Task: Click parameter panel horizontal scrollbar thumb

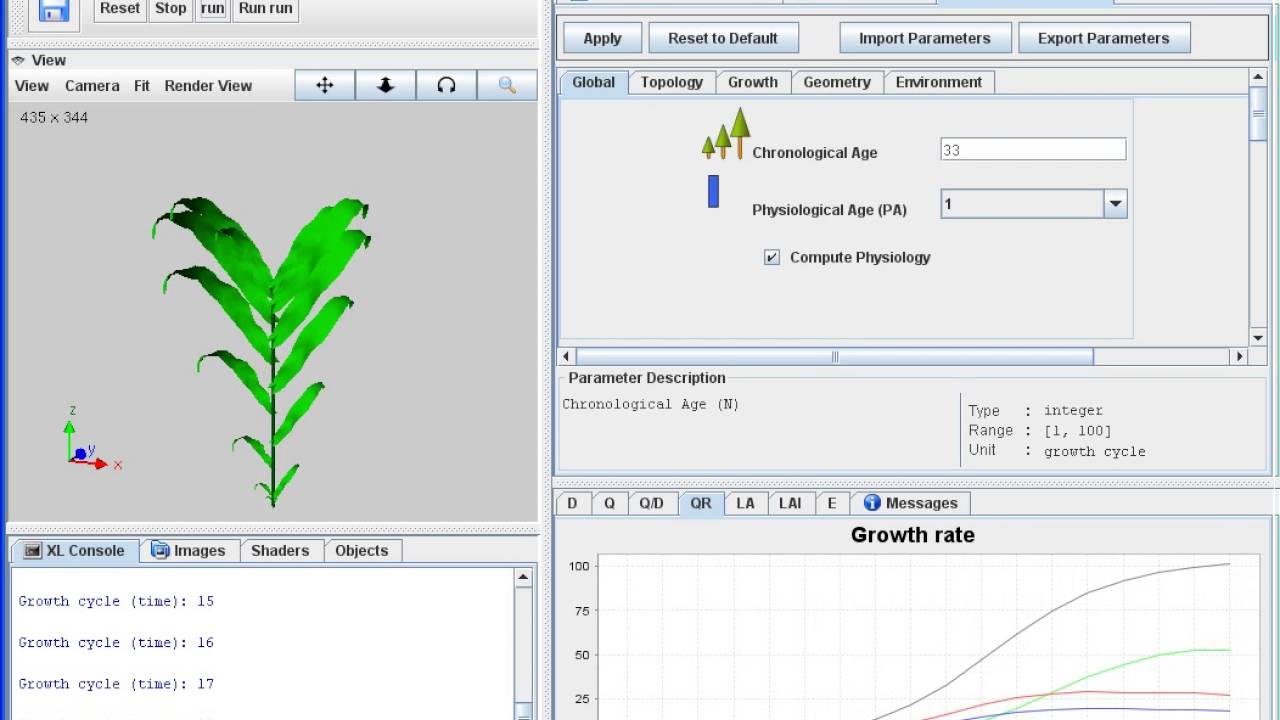Action: pyautogui.click(x=835, y=357)
